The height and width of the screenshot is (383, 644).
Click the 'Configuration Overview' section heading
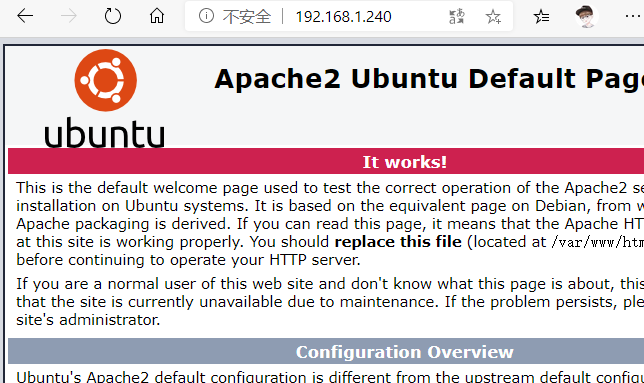point(405,352)
